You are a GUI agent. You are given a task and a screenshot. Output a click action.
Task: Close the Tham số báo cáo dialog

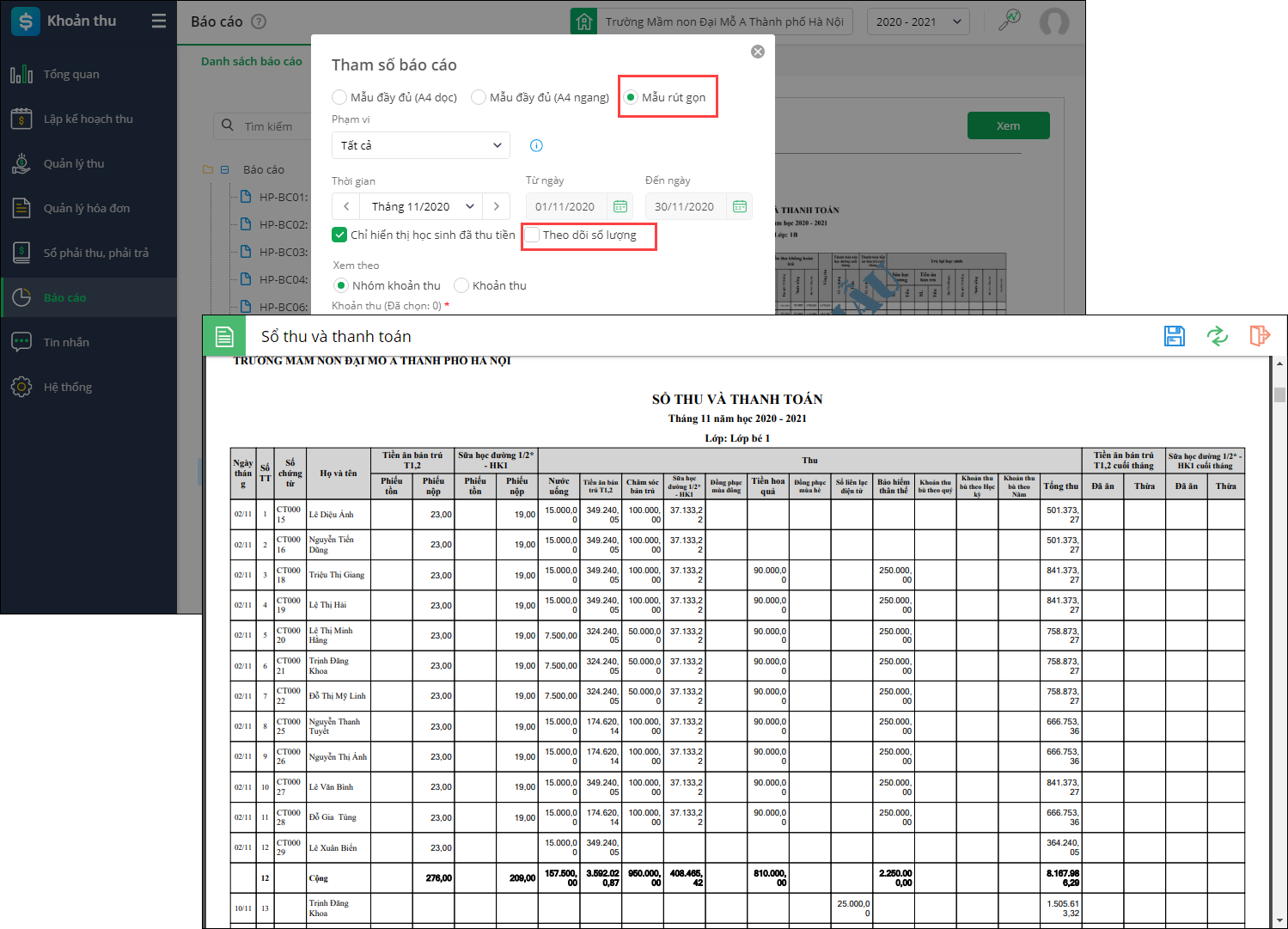tap(757, 52)
